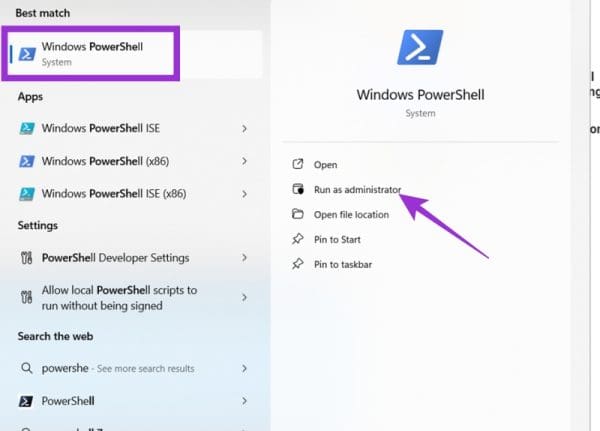Screen dimensions: 600x431
Task: Open the PowerShell web search suggestion
Action: [132, 401]
